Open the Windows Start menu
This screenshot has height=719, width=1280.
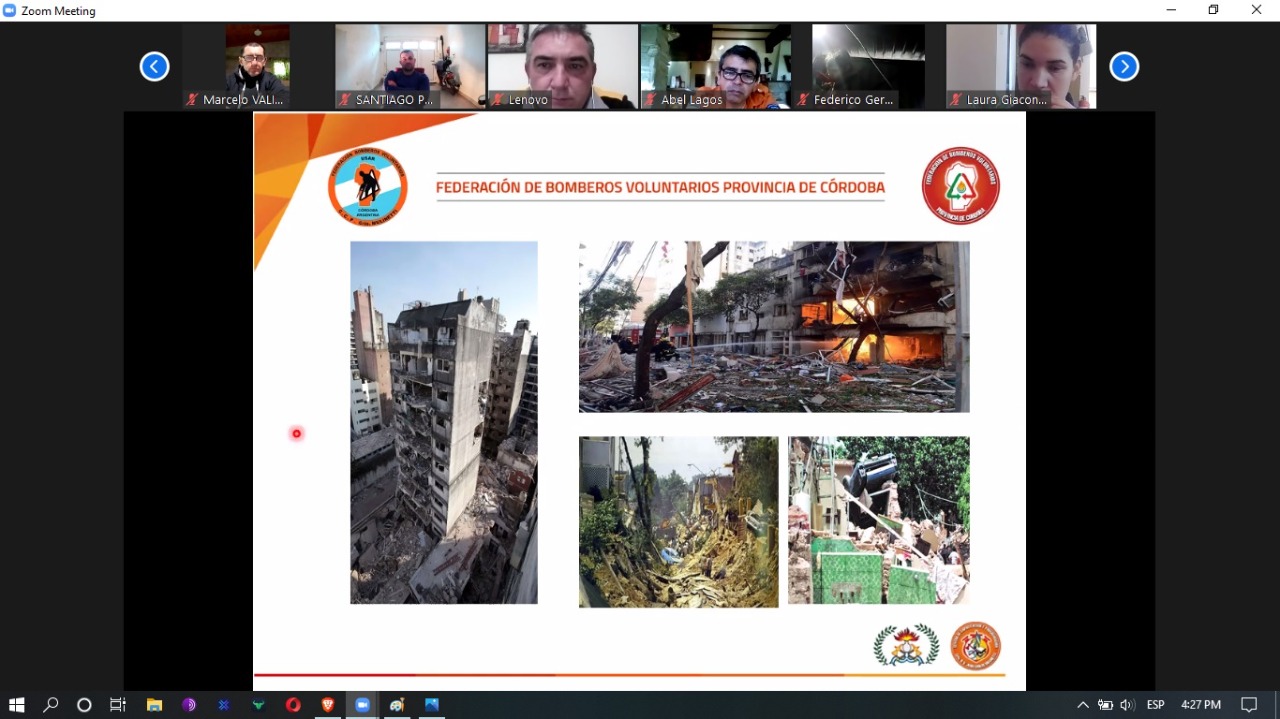(x=16, y=705)
